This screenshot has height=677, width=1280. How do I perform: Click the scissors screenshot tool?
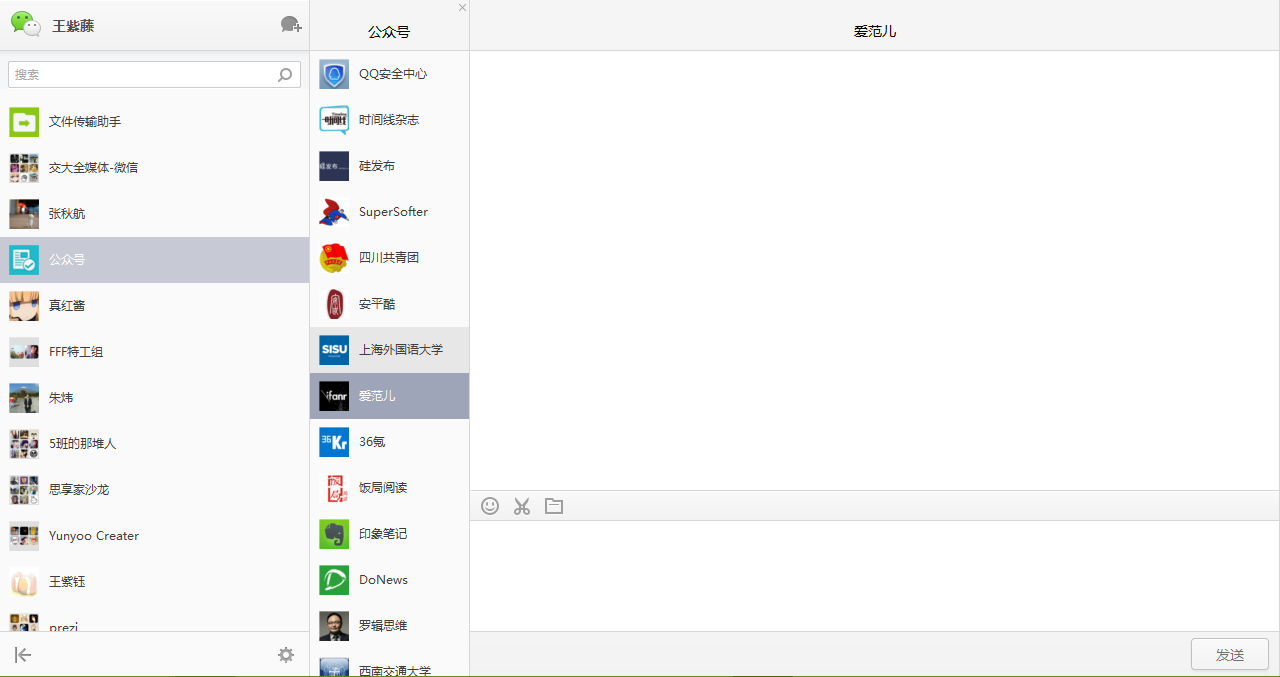tap(521, 506)
